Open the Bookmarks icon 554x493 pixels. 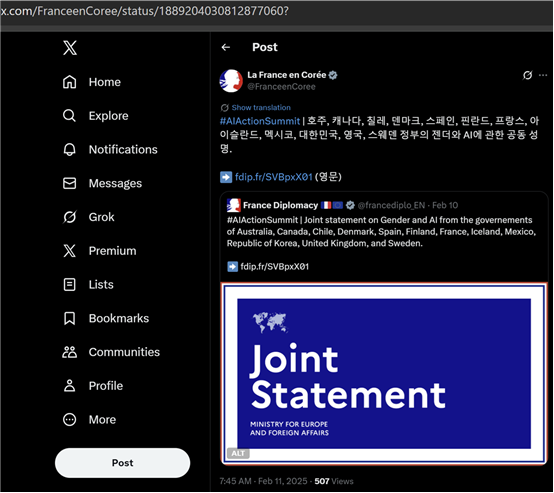click(x=70, y=318)
